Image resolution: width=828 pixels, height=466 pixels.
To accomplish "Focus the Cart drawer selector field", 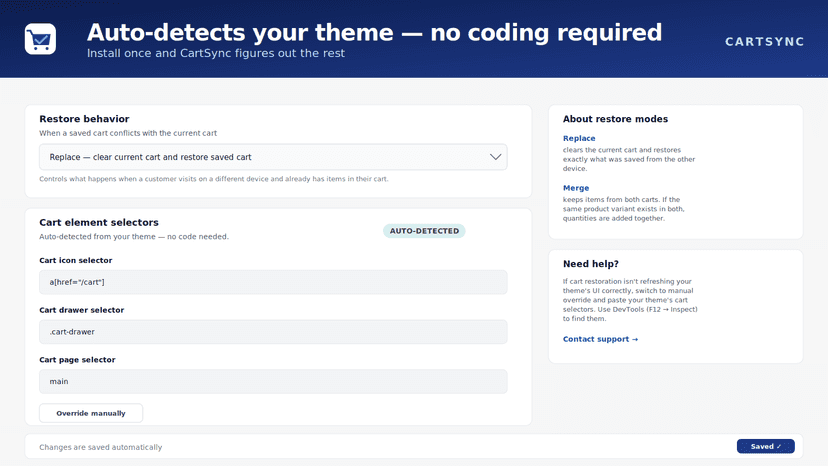I will click(x=273, y=332).
